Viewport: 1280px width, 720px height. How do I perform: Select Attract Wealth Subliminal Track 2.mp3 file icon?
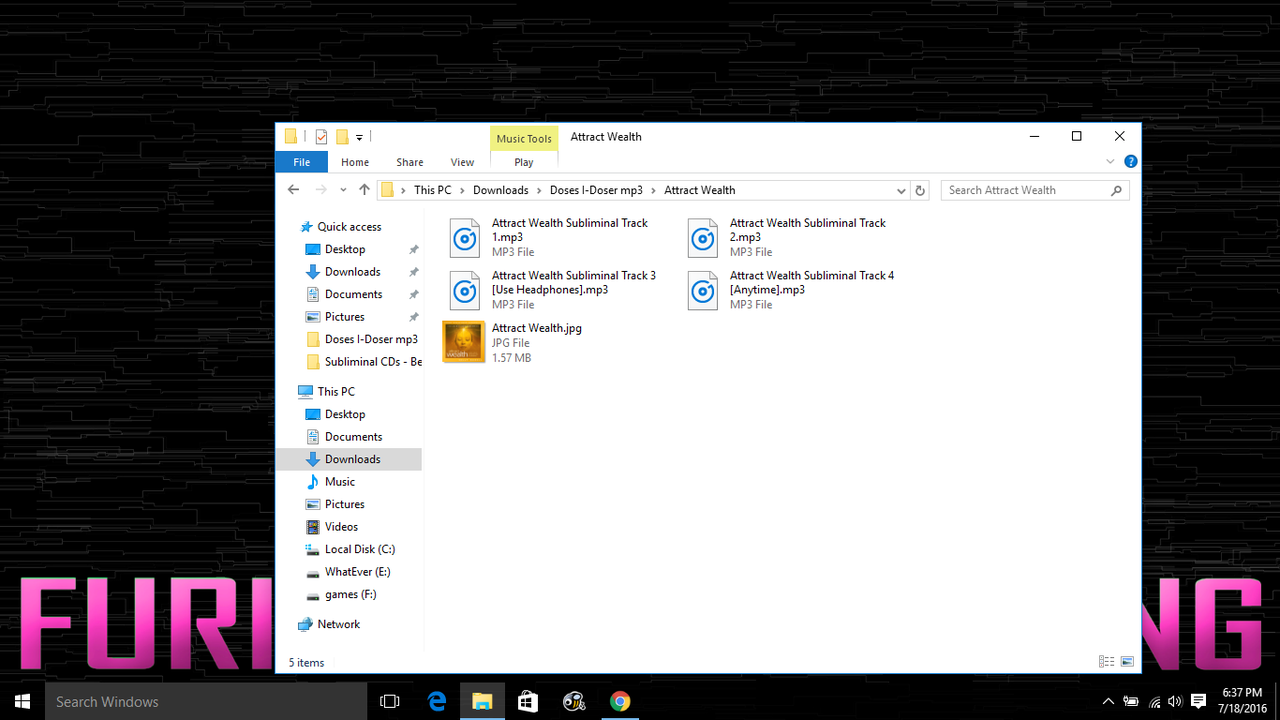703,238
